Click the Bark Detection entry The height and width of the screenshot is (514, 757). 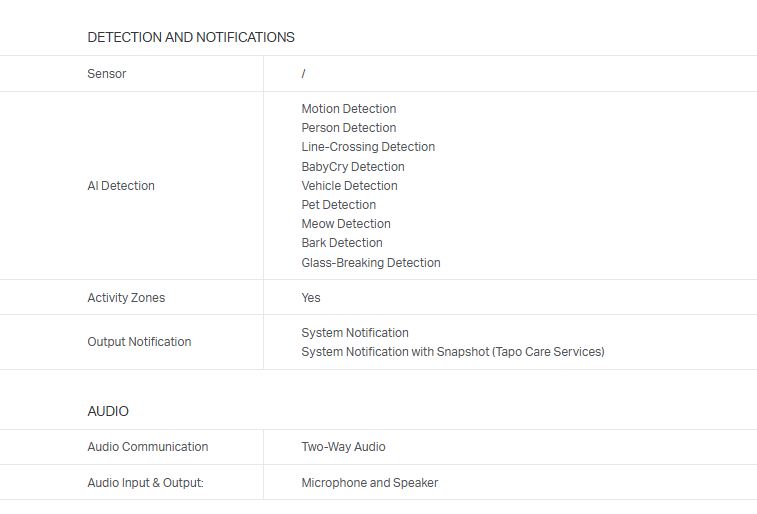point(342,243)
